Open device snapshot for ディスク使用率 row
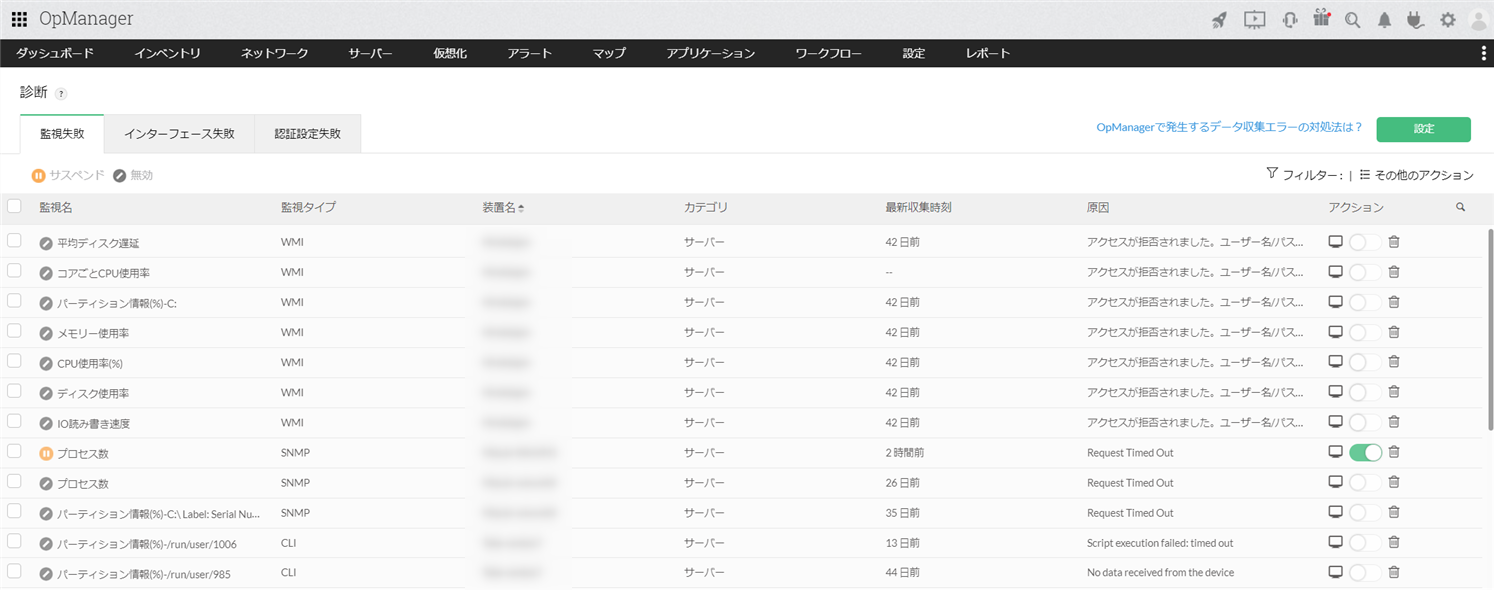Image resolution: width=1494 pixels, height=590 pixels. point(1335,392)
